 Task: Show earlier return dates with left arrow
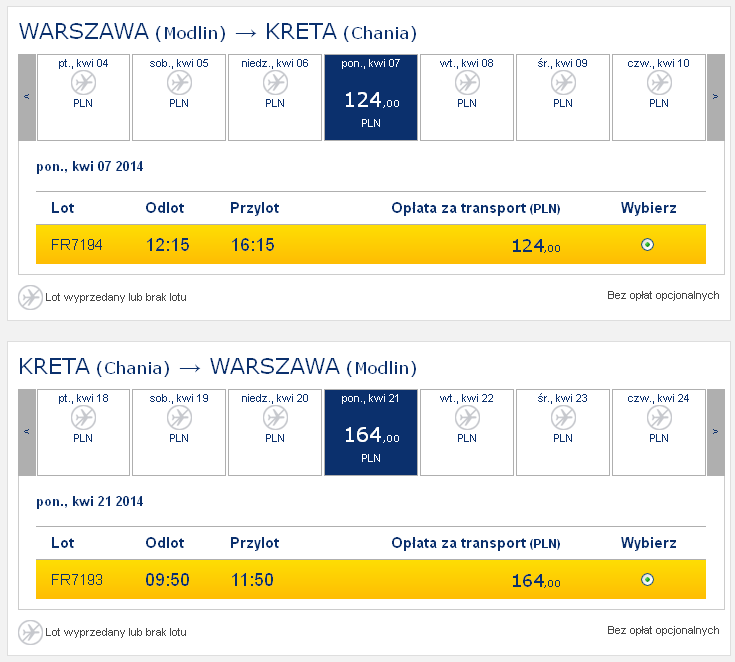click(x=27, y=432)
